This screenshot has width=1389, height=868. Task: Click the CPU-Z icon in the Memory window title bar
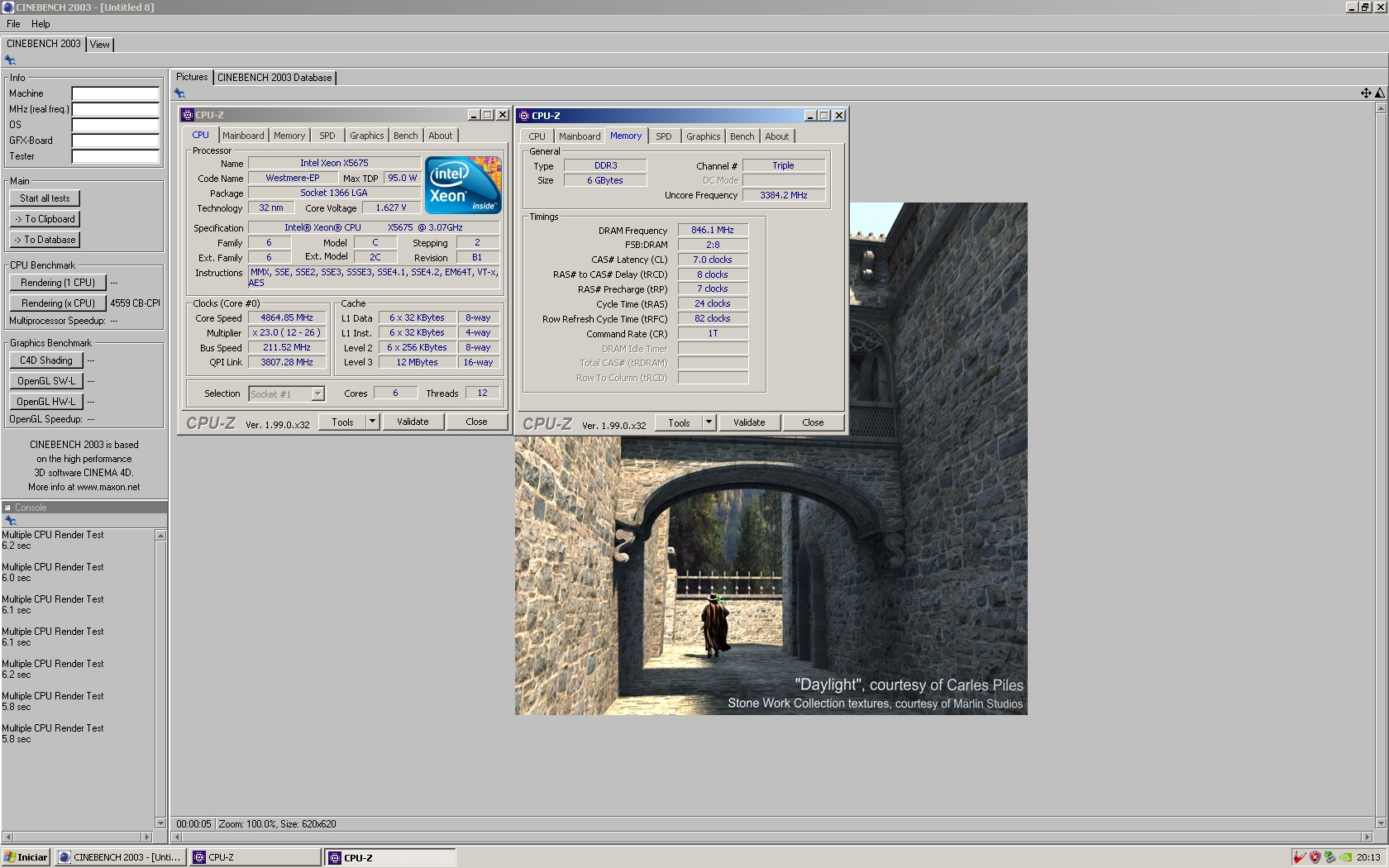(x=524, y=116)
